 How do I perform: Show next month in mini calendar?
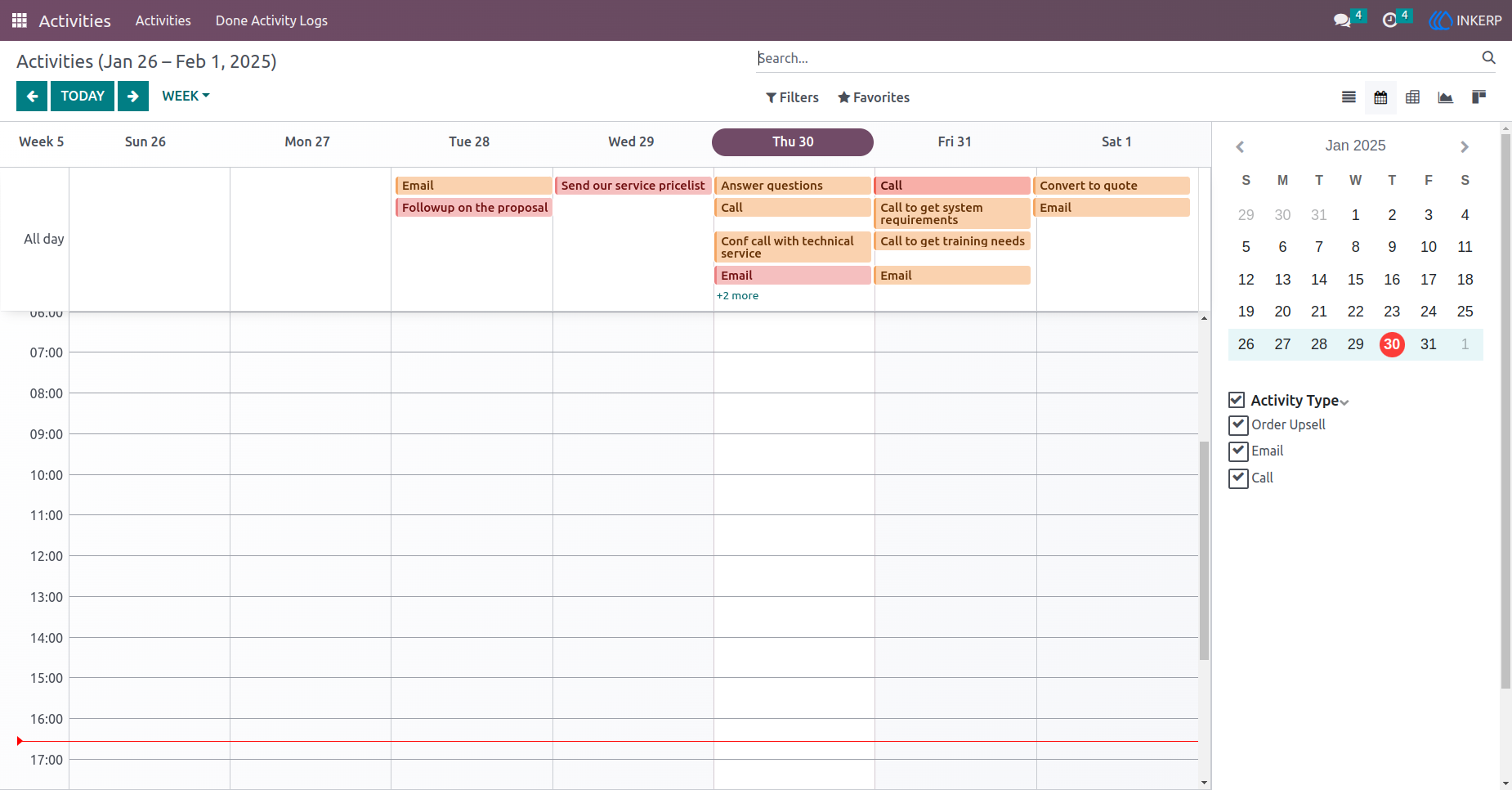(1465, 146)
